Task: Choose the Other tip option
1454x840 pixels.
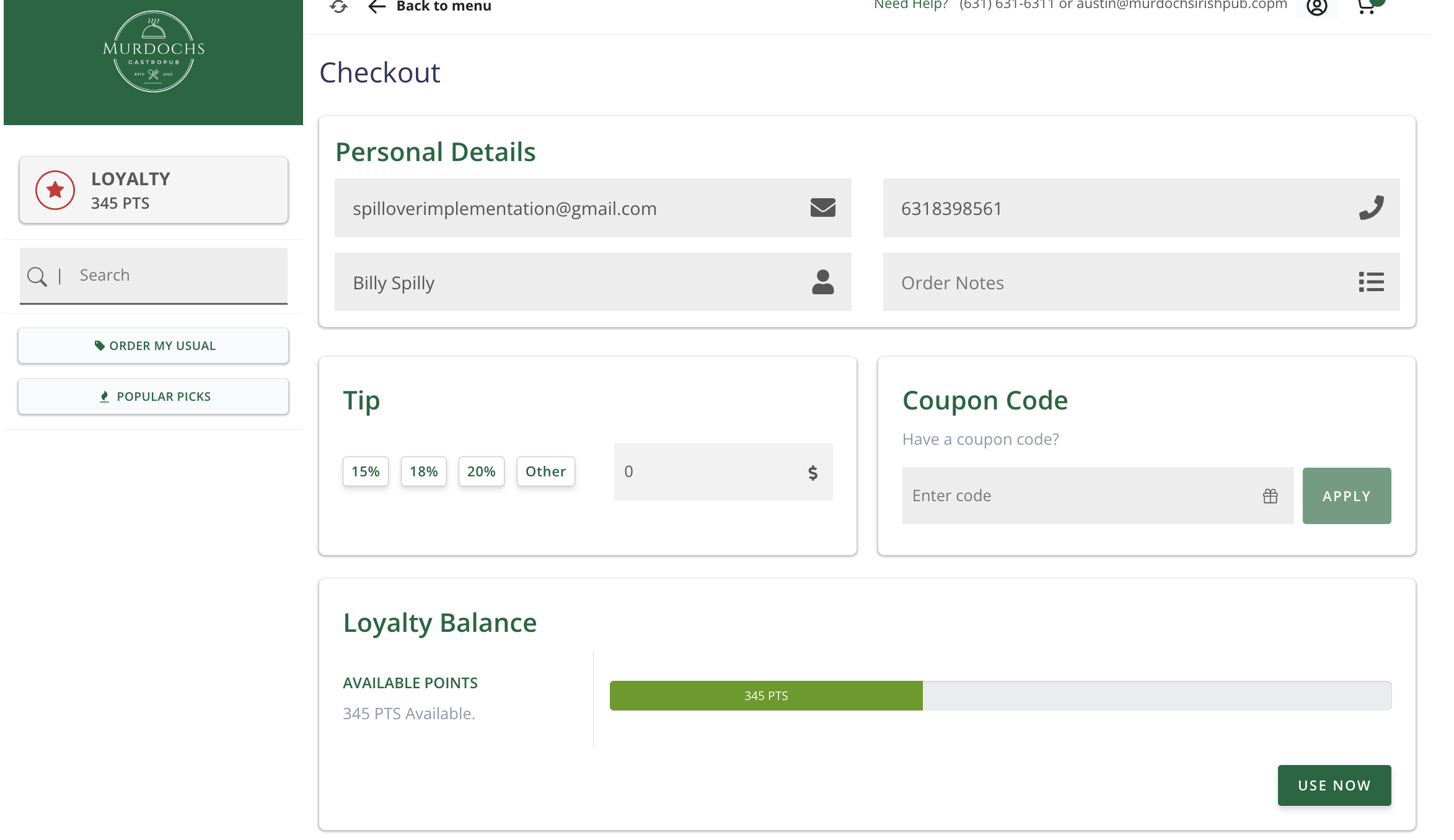Action: pyautogui.click(x=545, y=471)
